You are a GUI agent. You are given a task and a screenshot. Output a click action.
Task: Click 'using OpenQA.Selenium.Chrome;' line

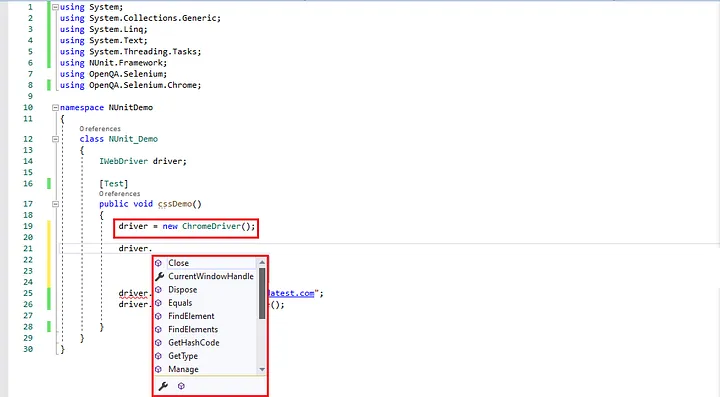point(130,85)
